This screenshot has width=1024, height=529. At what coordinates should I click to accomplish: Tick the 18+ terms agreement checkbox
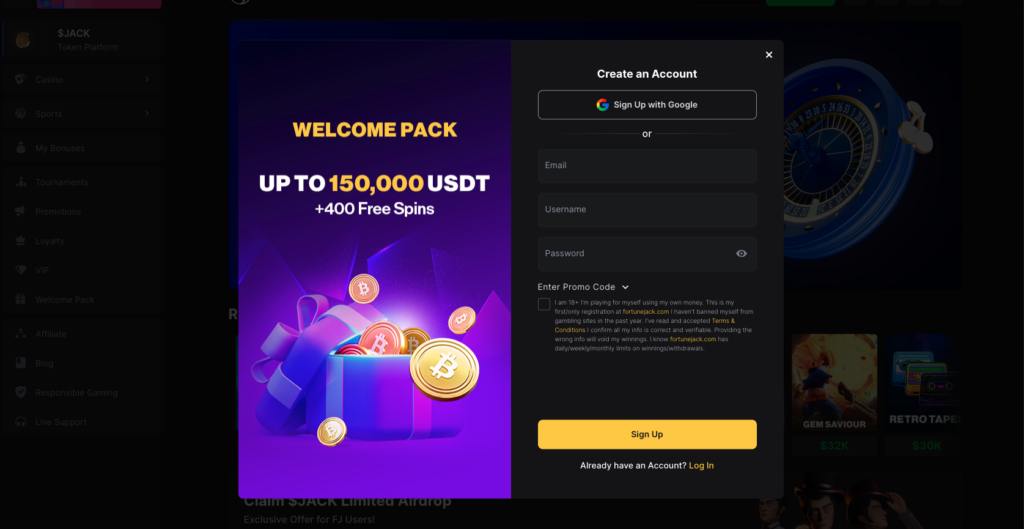click(544, 304)
